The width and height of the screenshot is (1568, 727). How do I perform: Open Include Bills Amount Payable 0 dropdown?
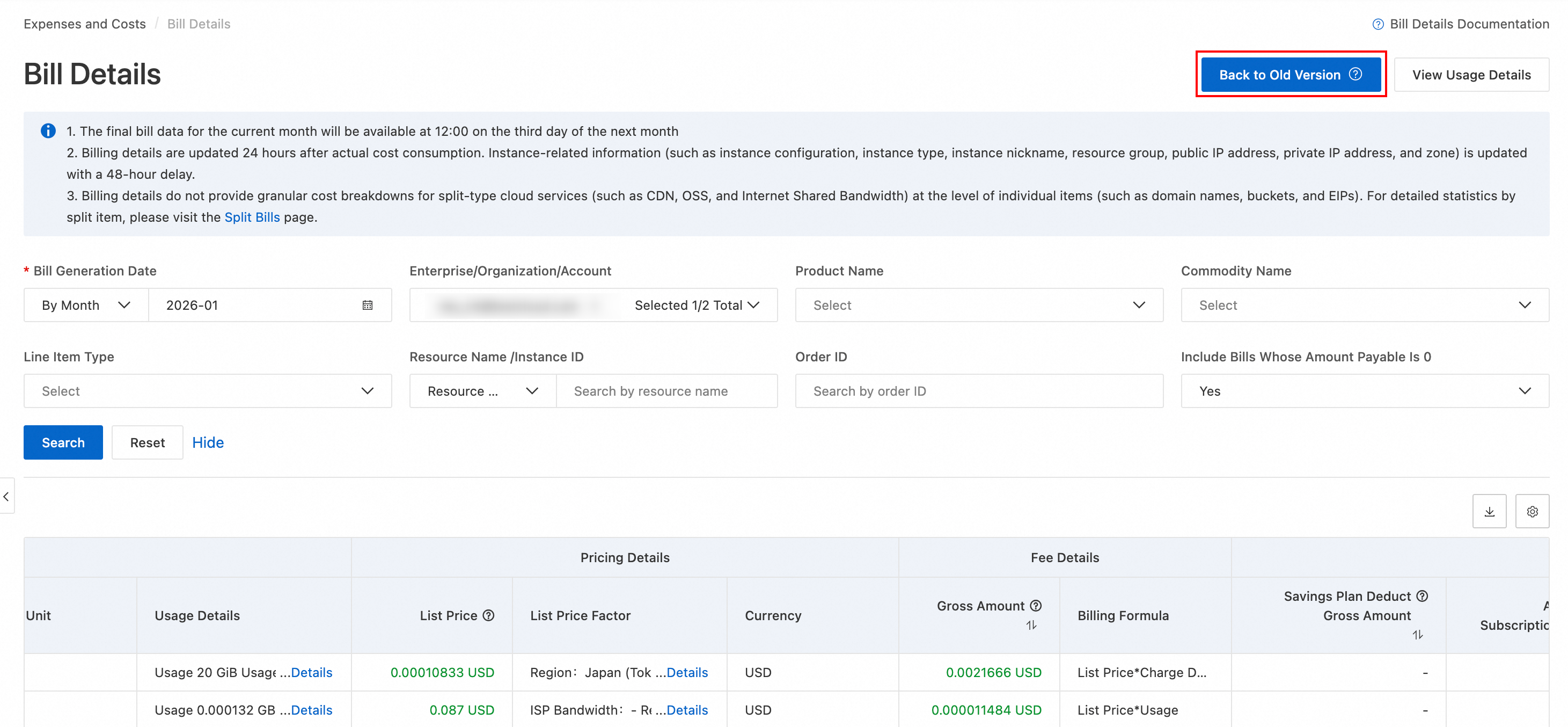pyautogui.click(x=1364, y=391)
